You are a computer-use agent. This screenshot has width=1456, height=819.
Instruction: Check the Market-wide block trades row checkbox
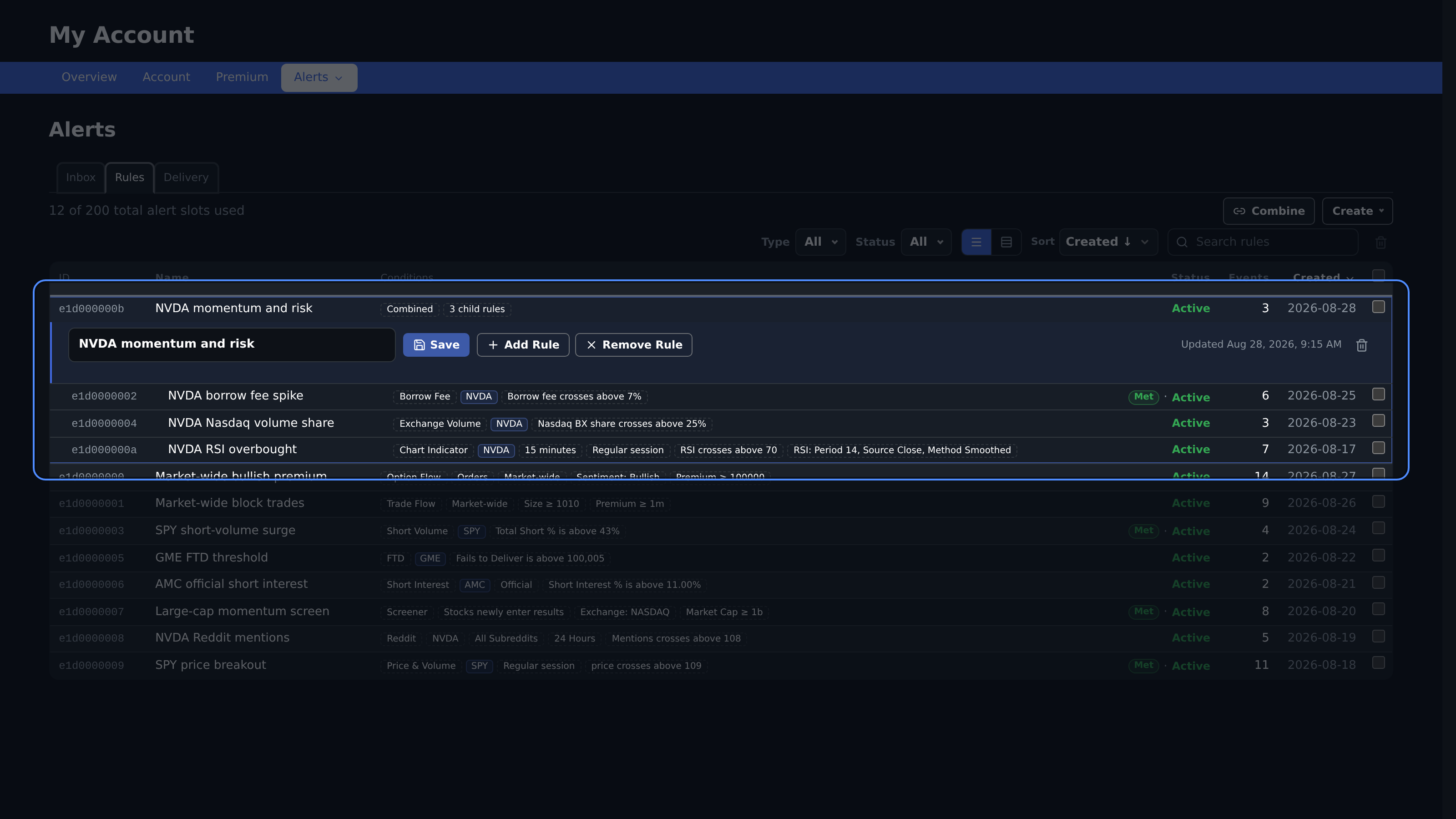tap(1379, 501)
